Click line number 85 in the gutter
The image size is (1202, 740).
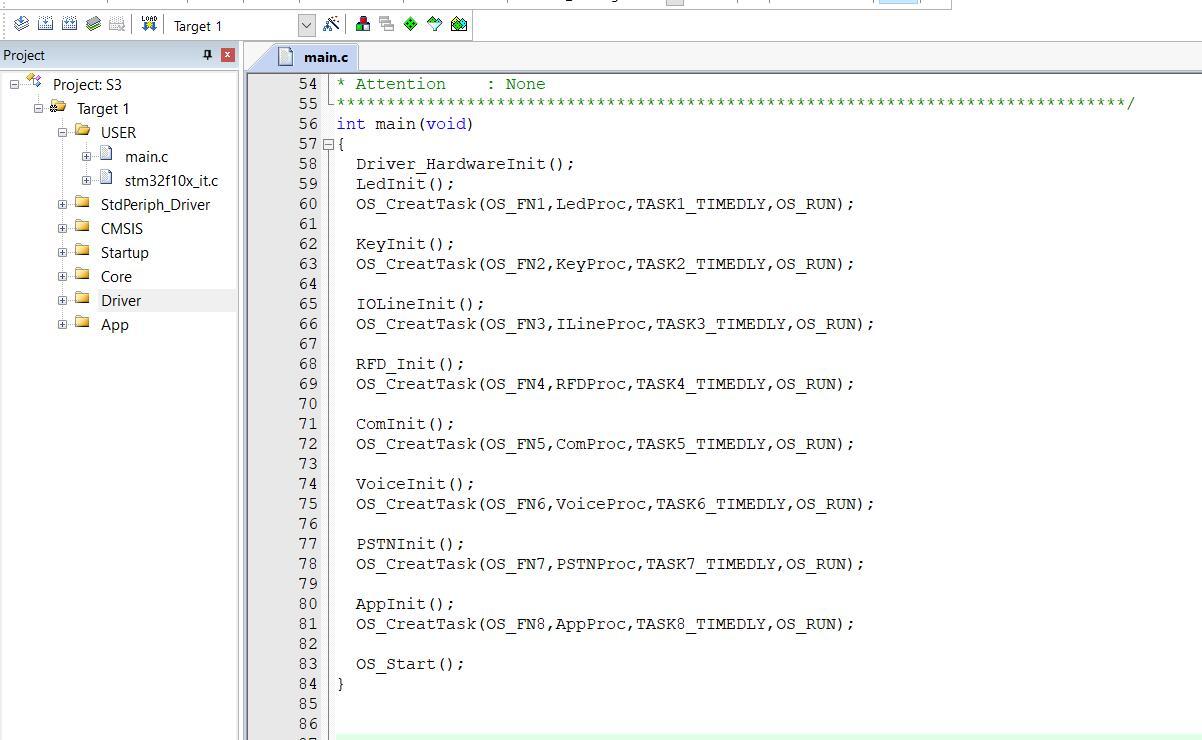coord(307,704)
